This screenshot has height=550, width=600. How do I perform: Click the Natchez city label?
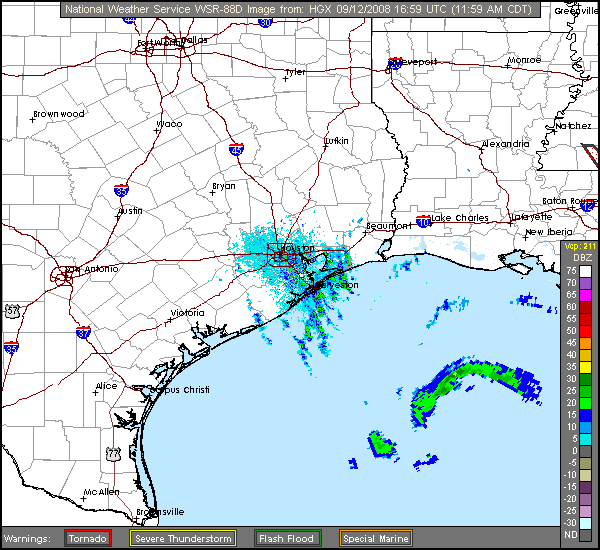573,126
